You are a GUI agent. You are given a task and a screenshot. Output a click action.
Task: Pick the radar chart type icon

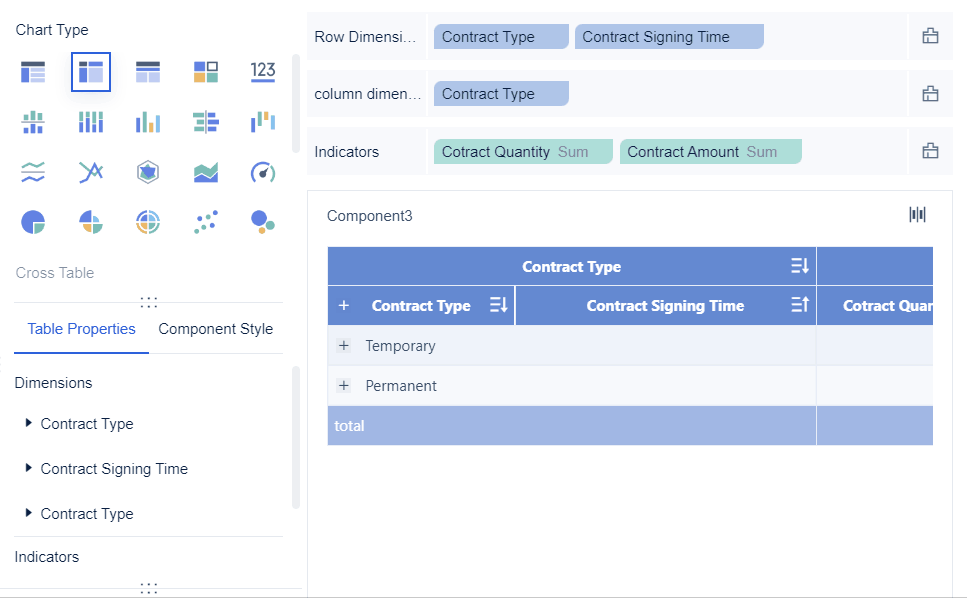[148, 172]
